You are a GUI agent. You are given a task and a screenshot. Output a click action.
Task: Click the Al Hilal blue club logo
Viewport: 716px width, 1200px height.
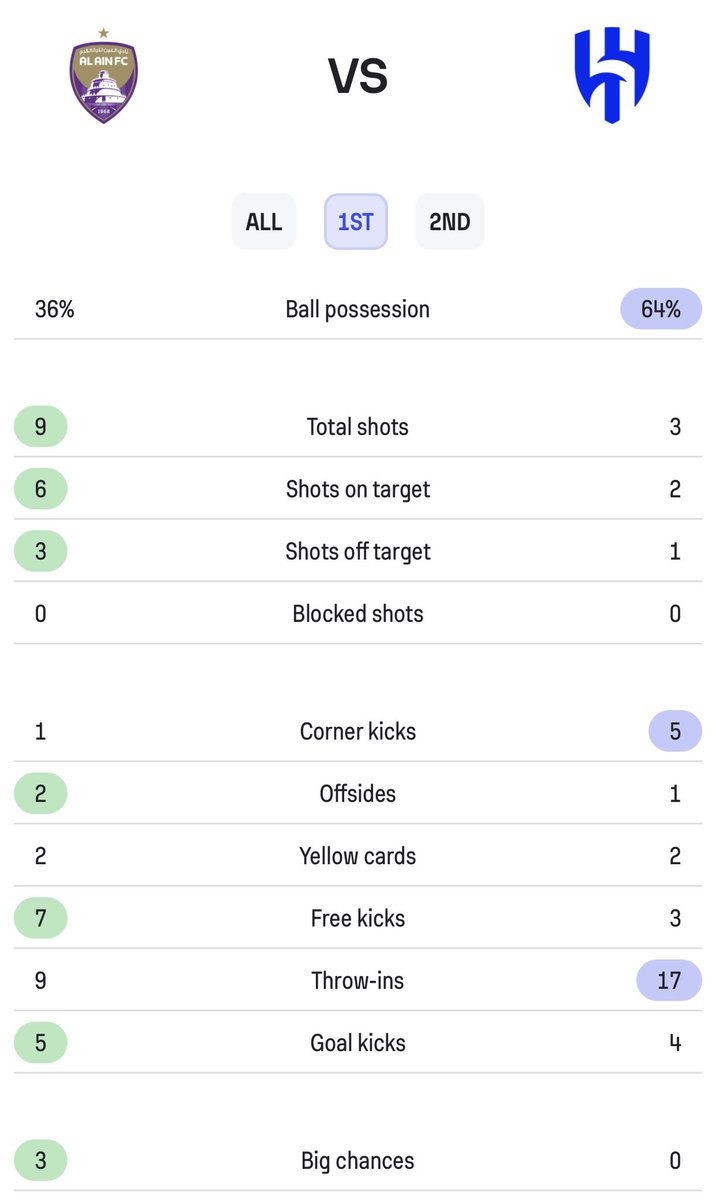click(x=611, y=75)
